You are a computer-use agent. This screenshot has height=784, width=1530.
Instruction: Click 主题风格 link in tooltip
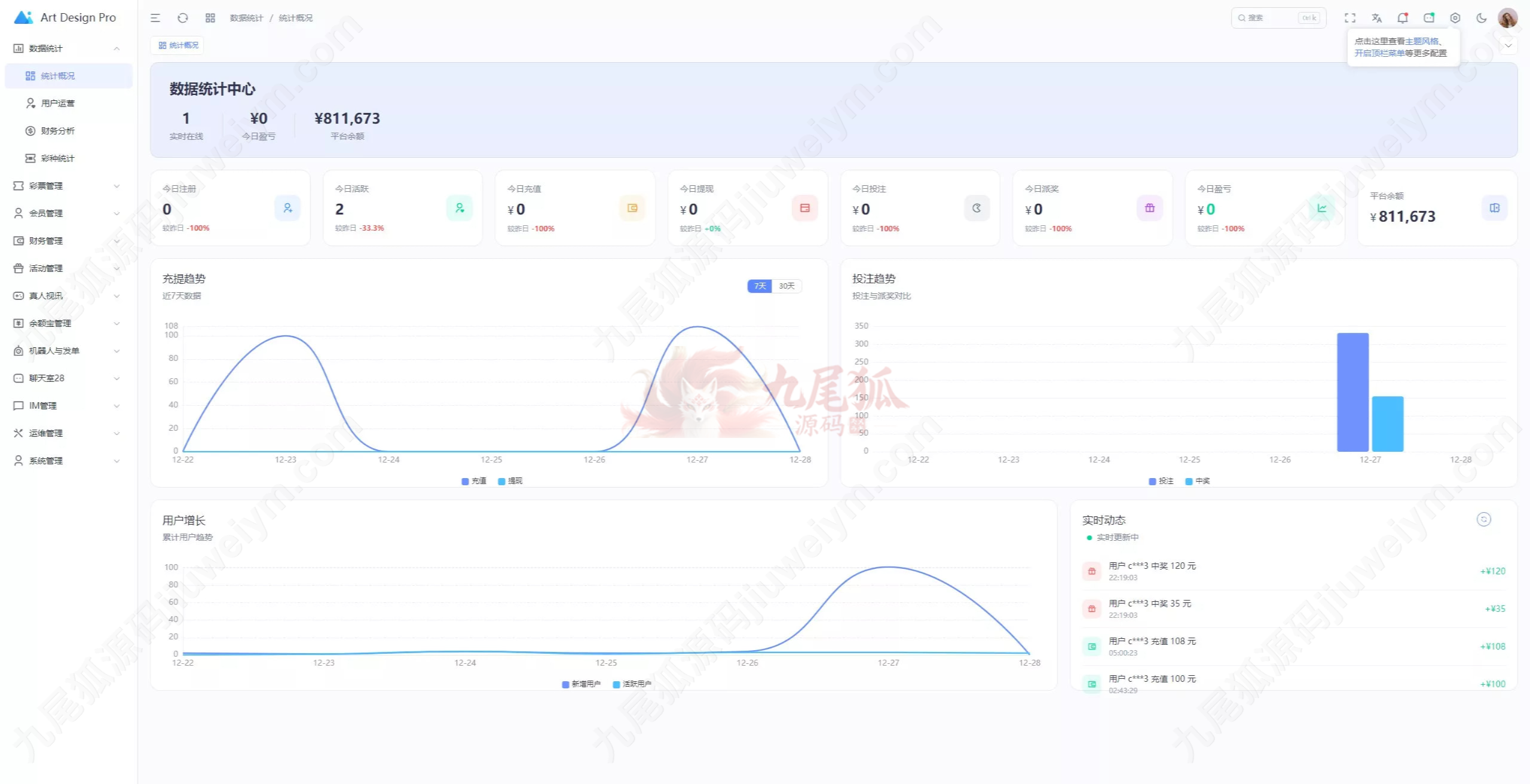(x=1422, y=41)
